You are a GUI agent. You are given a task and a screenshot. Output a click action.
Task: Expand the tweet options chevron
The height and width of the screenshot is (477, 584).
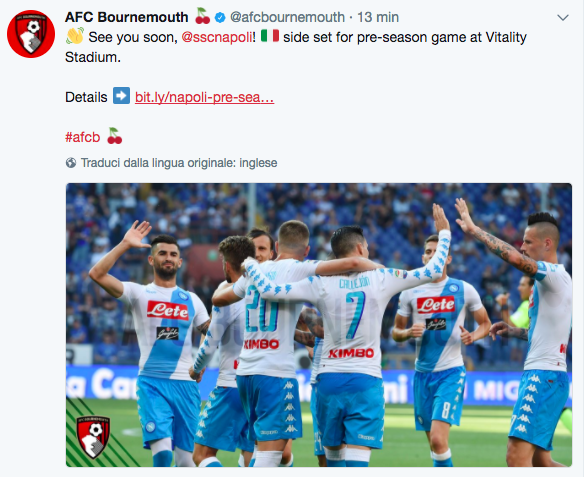[563, 18]
